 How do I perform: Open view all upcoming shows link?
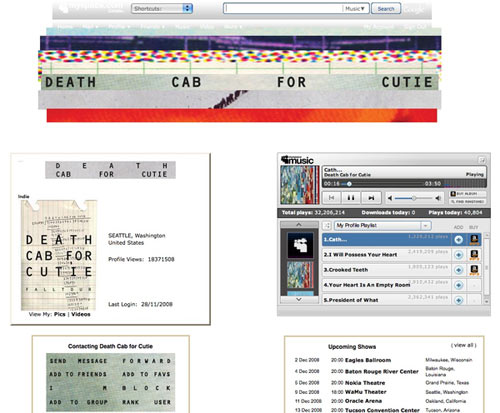click(x=464, y=345)
